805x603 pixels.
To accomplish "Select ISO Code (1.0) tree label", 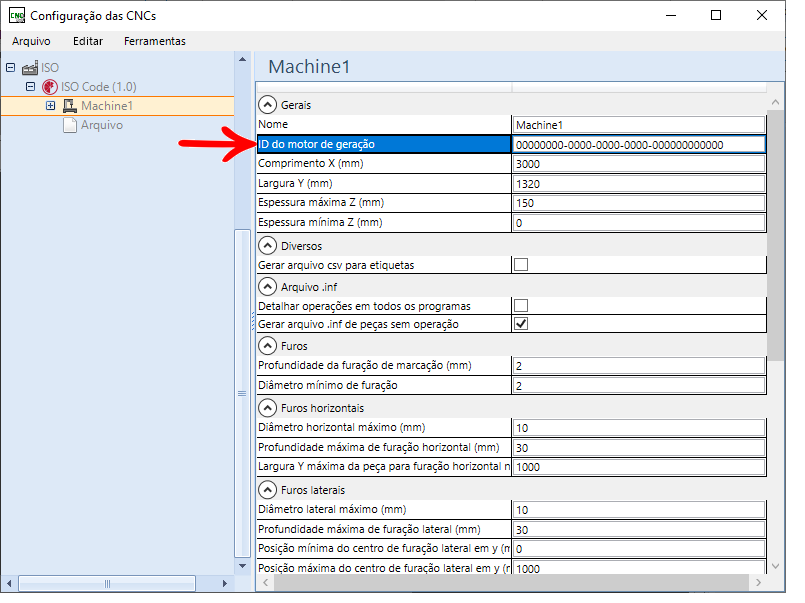I will click(99, 87).
